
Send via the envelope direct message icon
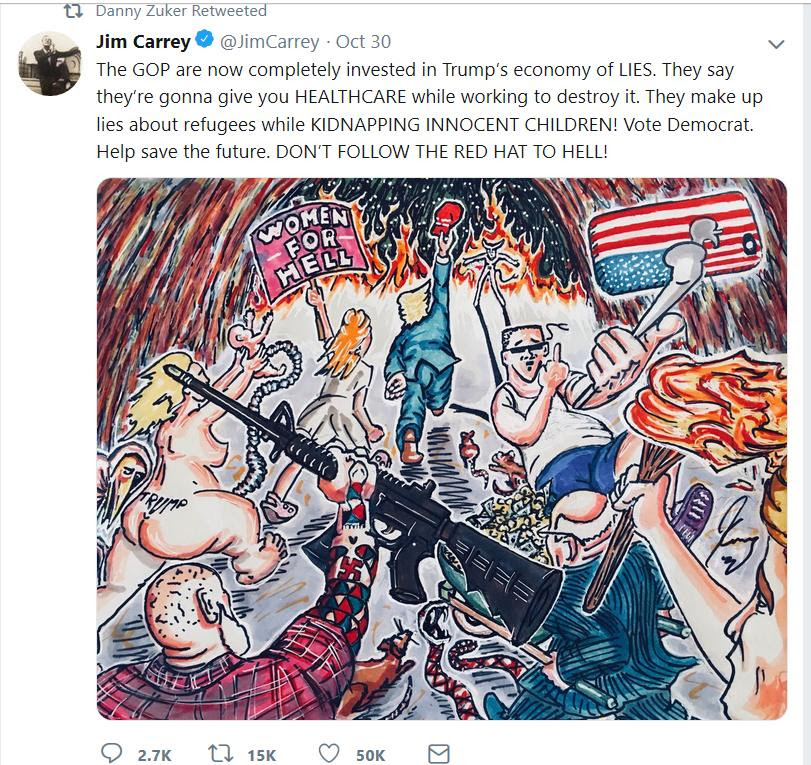(x=439, y=754)
